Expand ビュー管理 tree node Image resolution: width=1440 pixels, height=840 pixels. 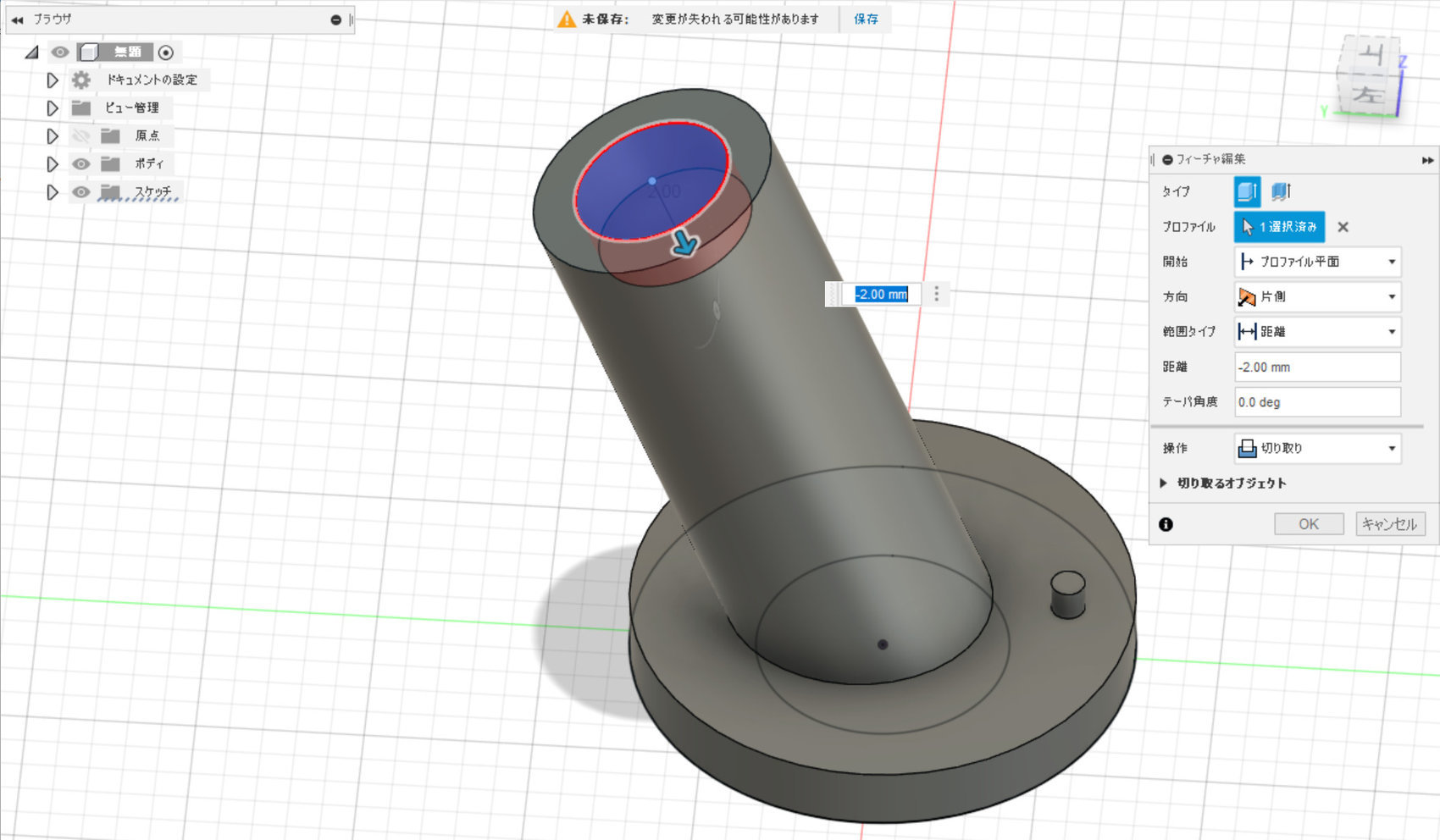[x=53, y=108]
